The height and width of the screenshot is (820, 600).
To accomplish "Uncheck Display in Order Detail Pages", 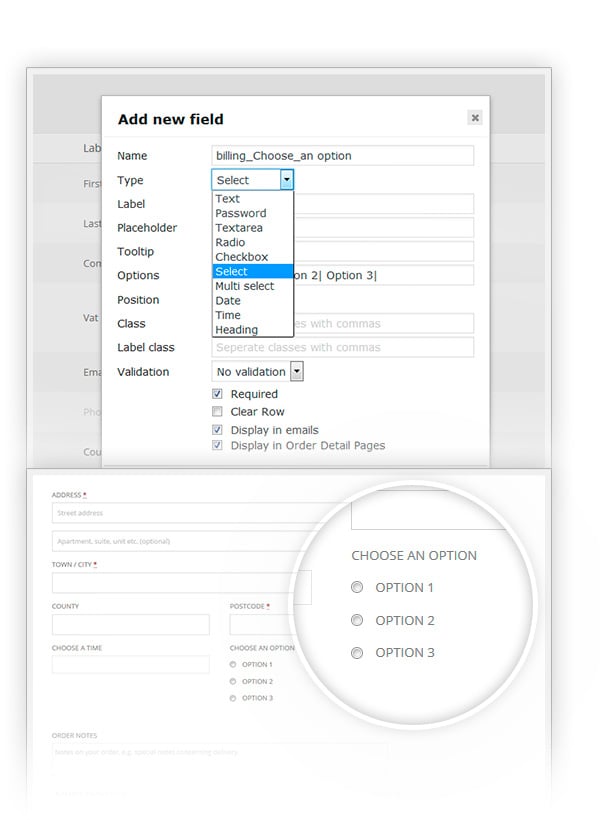I will 217,446.
